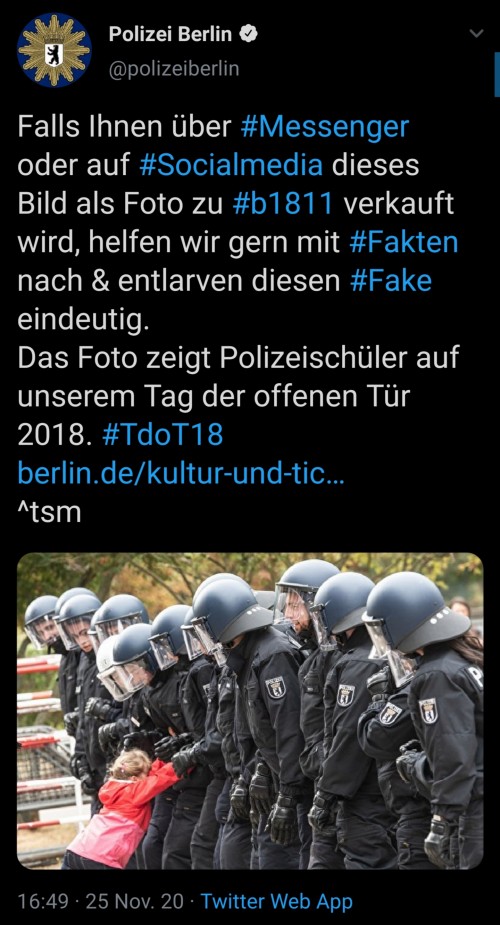Open the Polizei Berlin profile avatar
The height and width of the screenshot is (925, 500).
click(54, 50)
